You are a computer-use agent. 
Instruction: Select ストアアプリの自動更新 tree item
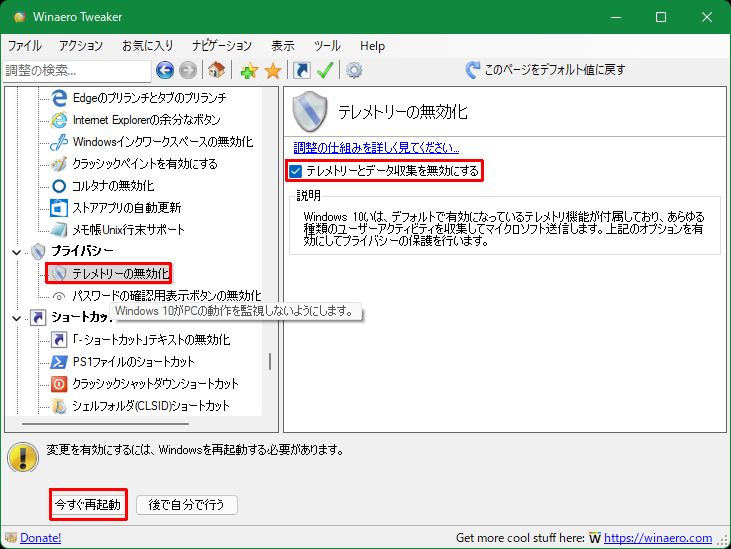click(x=126, y=208)
